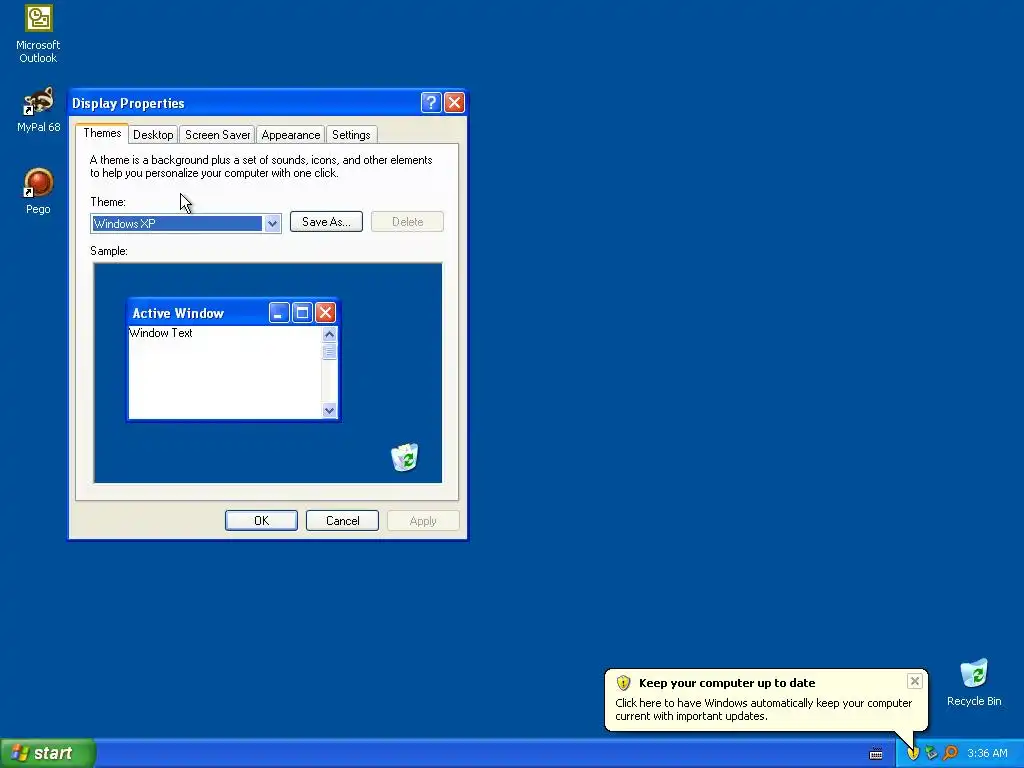
Task: Click the keyboard language bar icon
Action: [x=876, y=754]
